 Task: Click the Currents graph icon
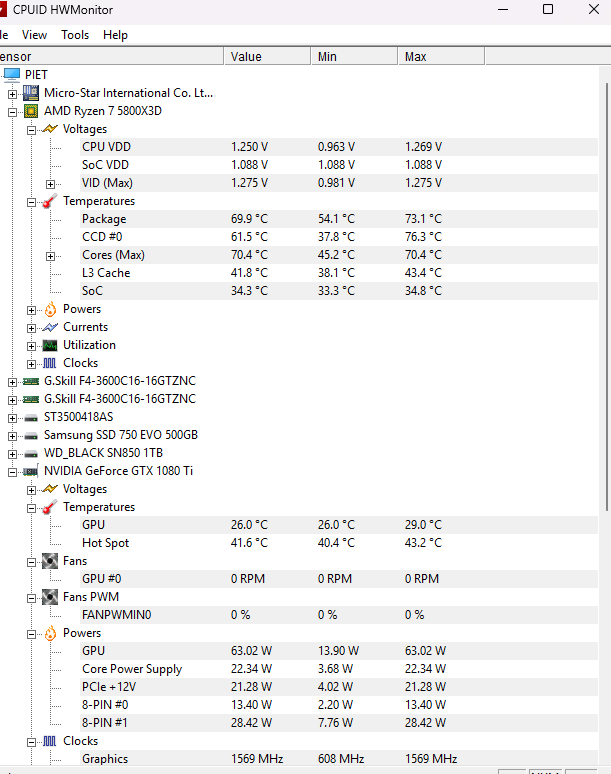(50, 327)
